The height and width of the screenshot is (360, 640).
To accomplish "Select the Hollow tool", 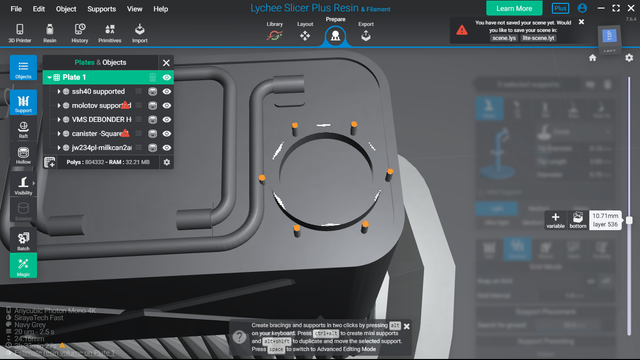I will click(x=23, y=155).
